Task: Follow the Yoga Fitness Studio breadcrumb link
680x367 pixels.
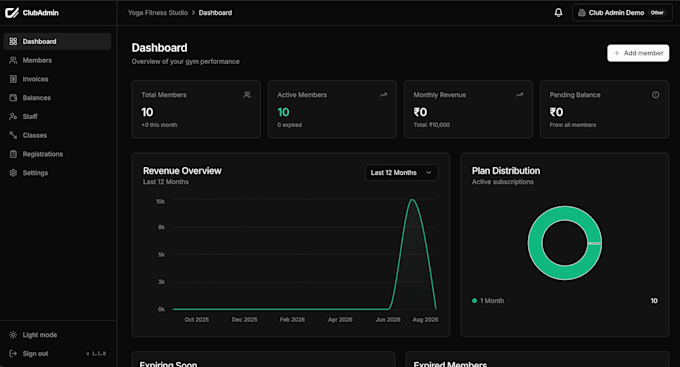Action: 158,13
